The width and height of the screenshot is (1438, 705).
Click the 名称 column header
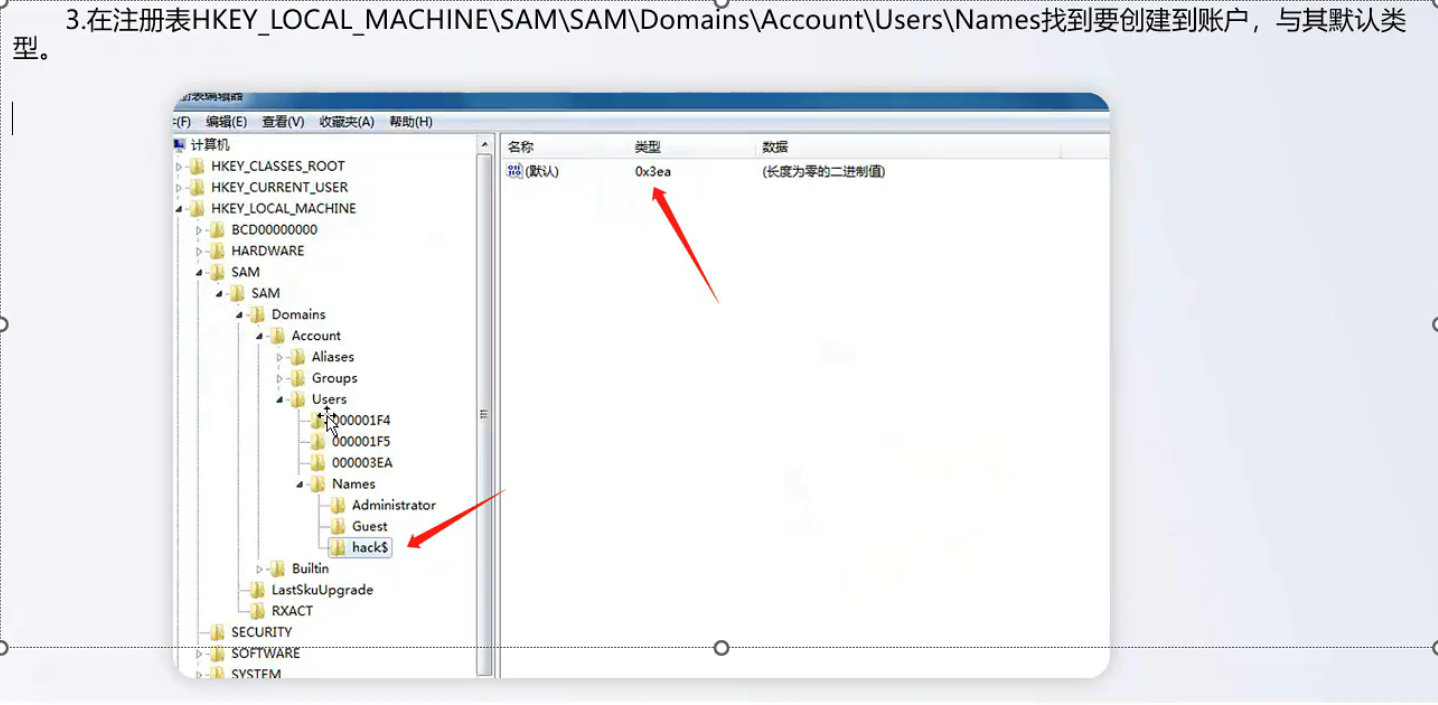[520, 147]
